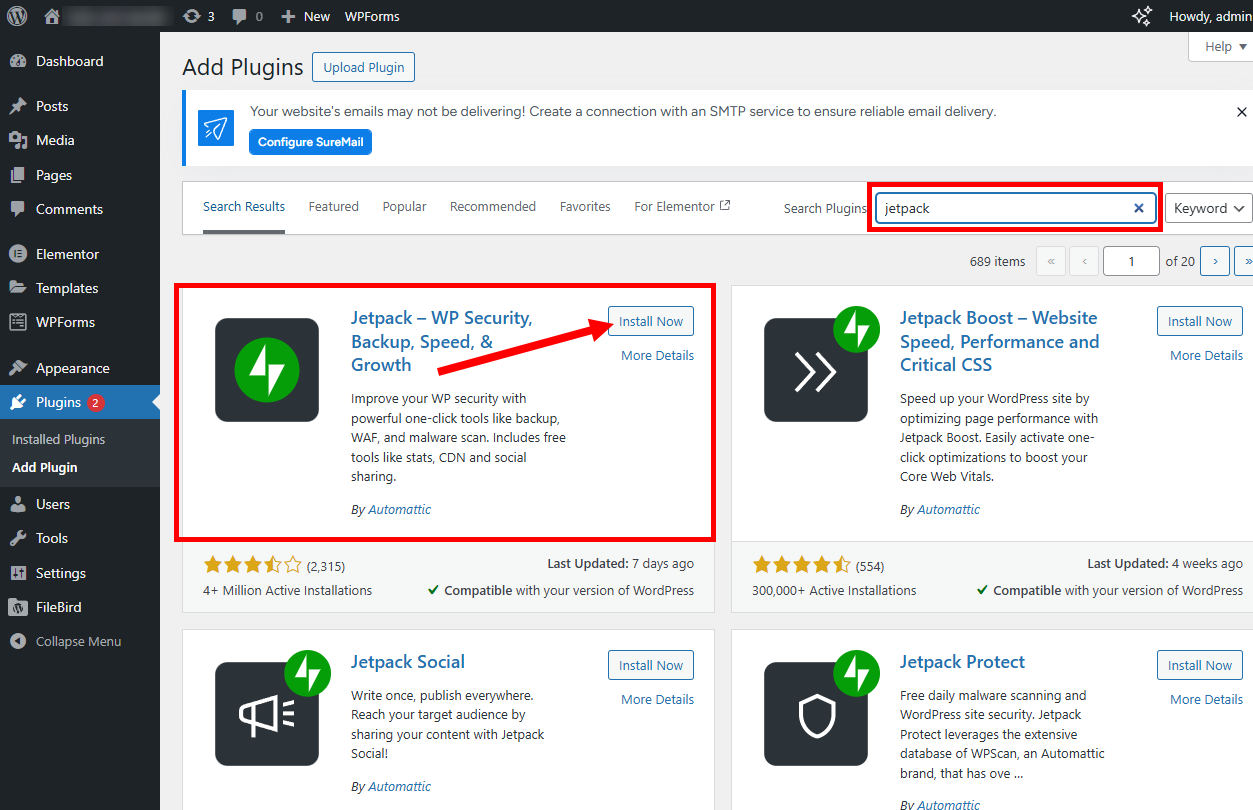The image size is (1253, 810).
Task: Open Automattic author link under Jetpack WP Security
Action: (399, 509)
